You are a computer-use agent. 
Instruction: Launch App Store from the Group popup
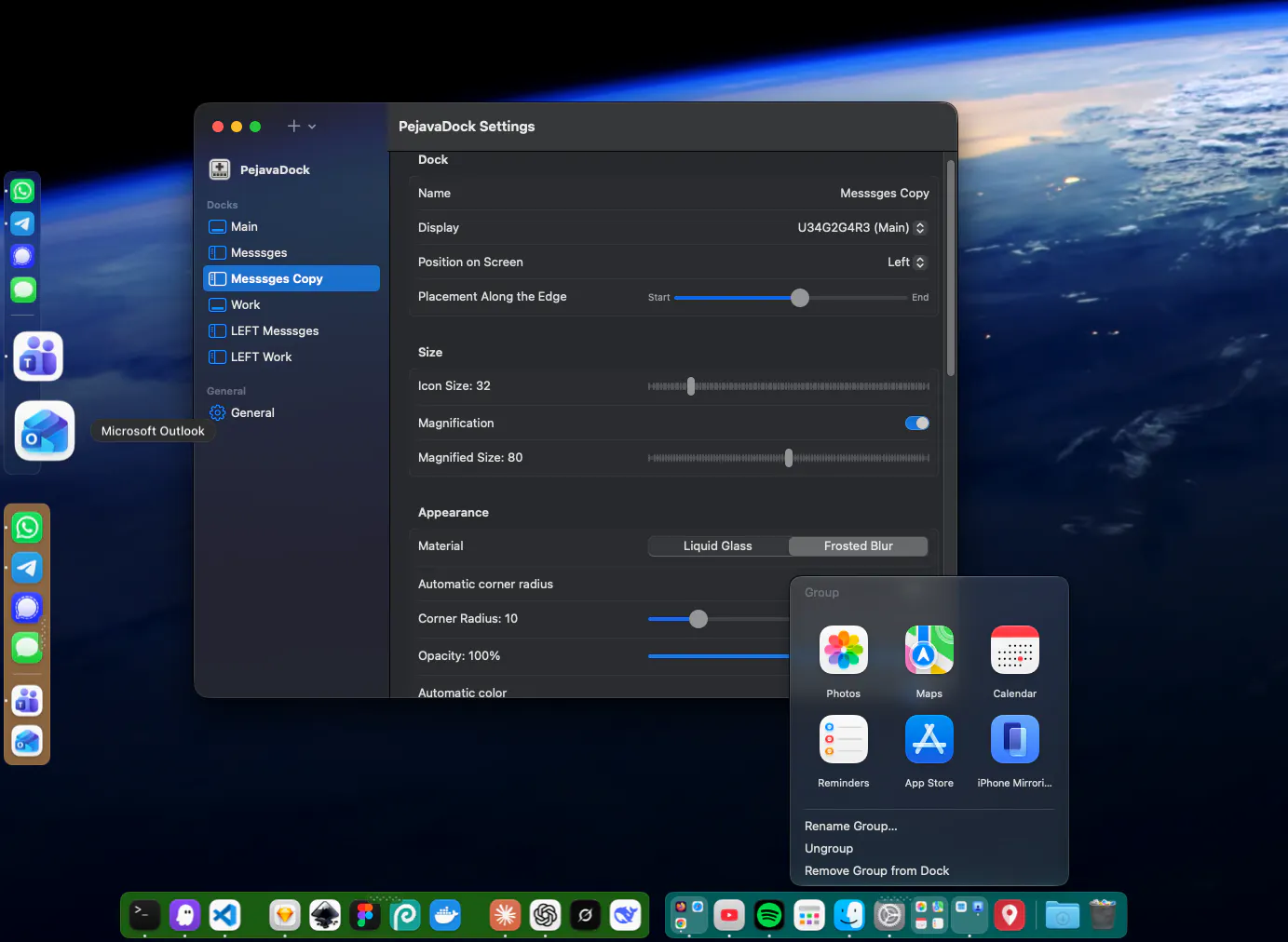(929, 739)
